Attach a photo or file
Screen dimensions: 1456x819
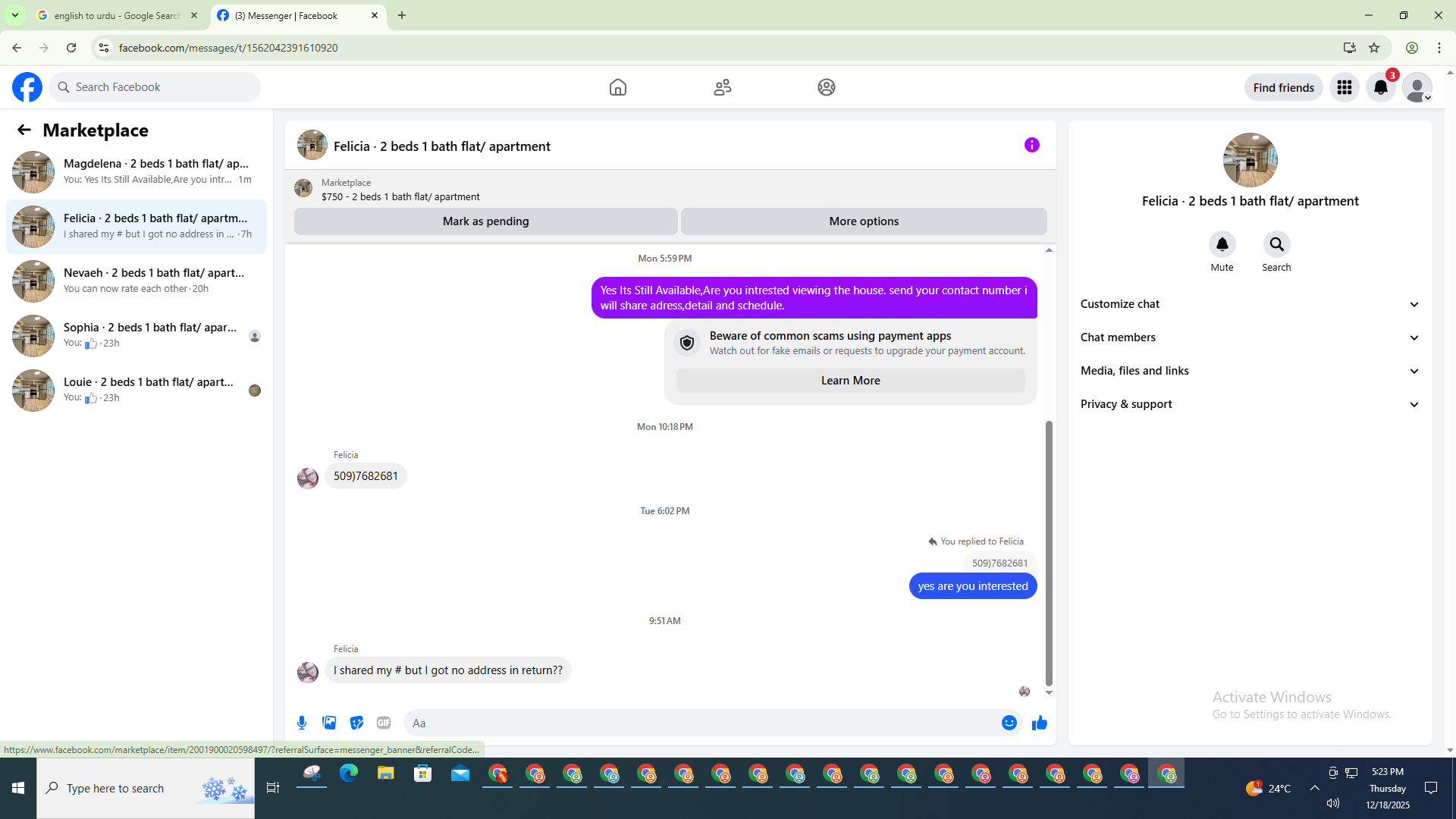(329, 723)
